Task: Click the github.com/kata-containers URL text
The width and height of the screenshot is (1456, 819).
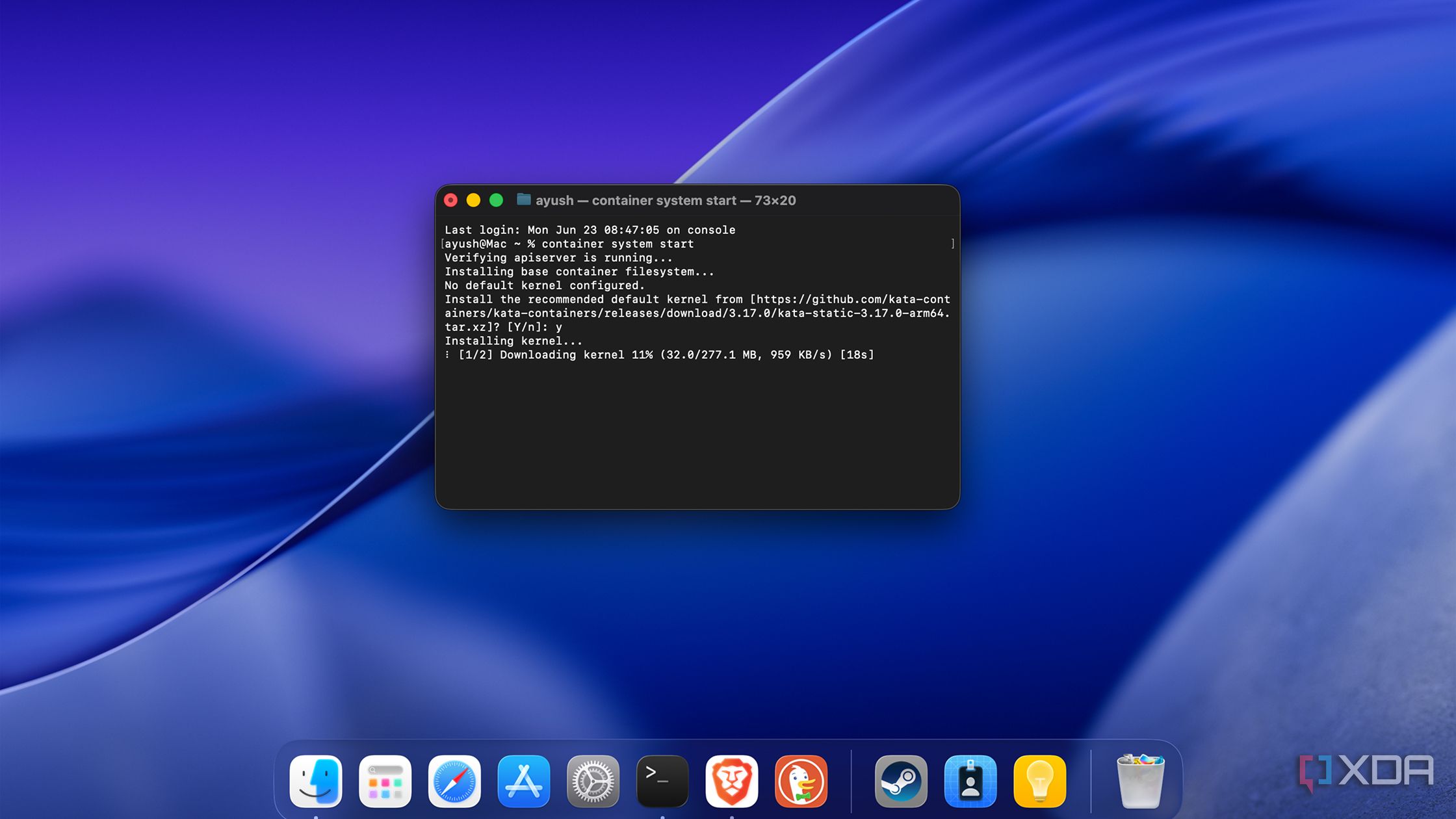Action: [697, 313]
